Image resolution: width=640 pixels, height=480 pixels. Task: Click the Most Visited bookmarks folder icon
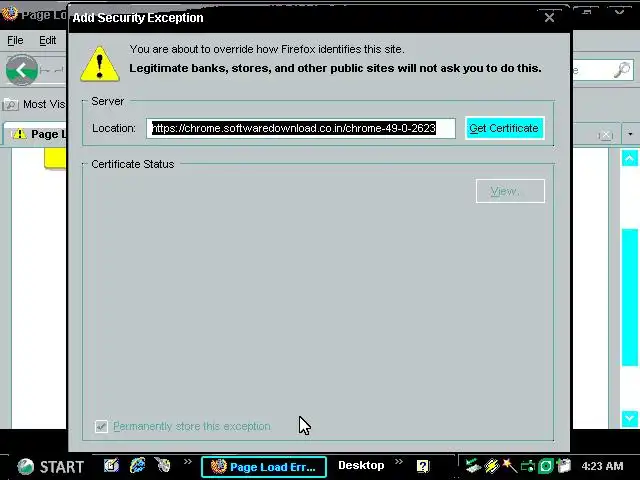click(11, 104)
